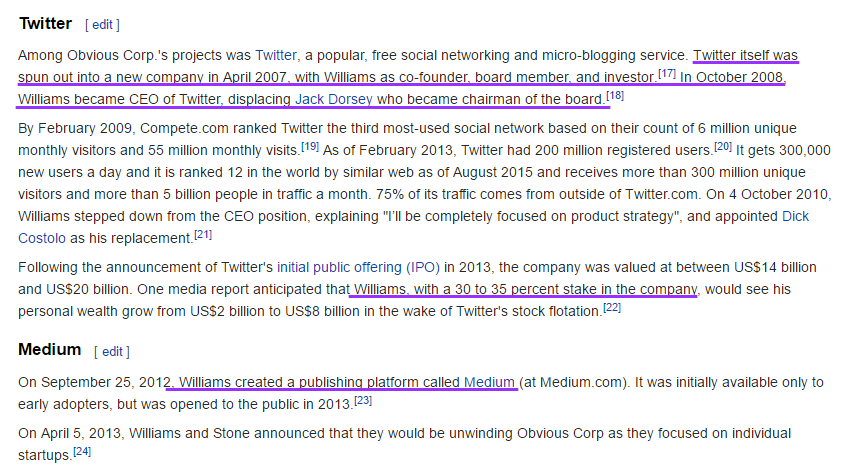This screenshot has width=846, height=475.
Task: Jump to citation 24
Action: click(82, 451)
